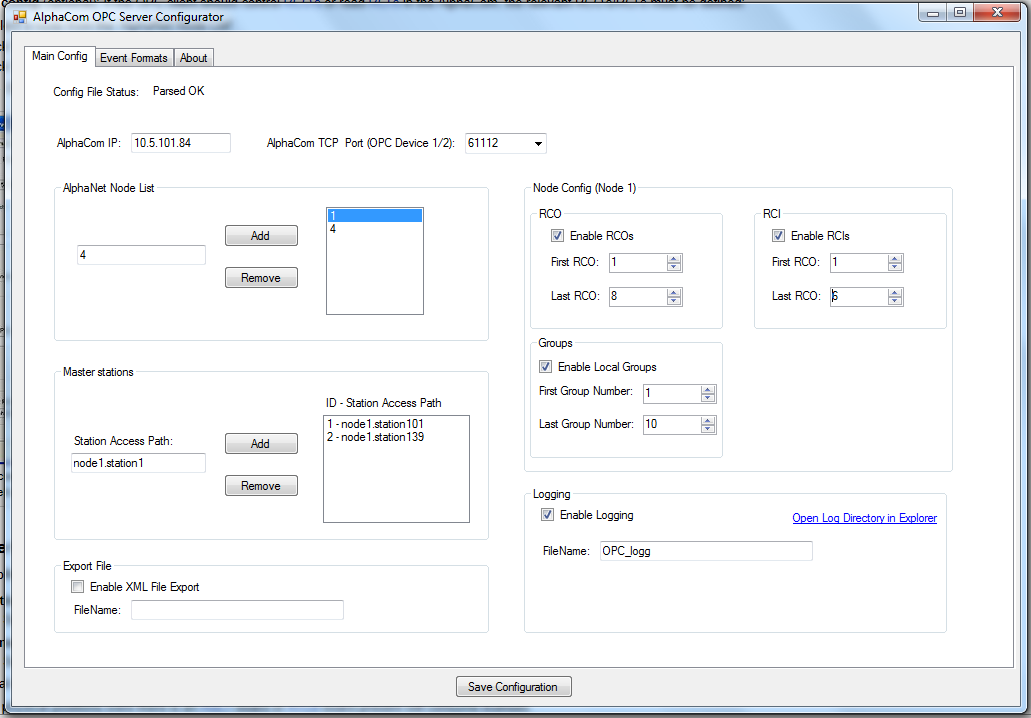Click the AlphaCom app icon in title bar
This screenshot has width=1031, height=718.
[x=19, y=17]
